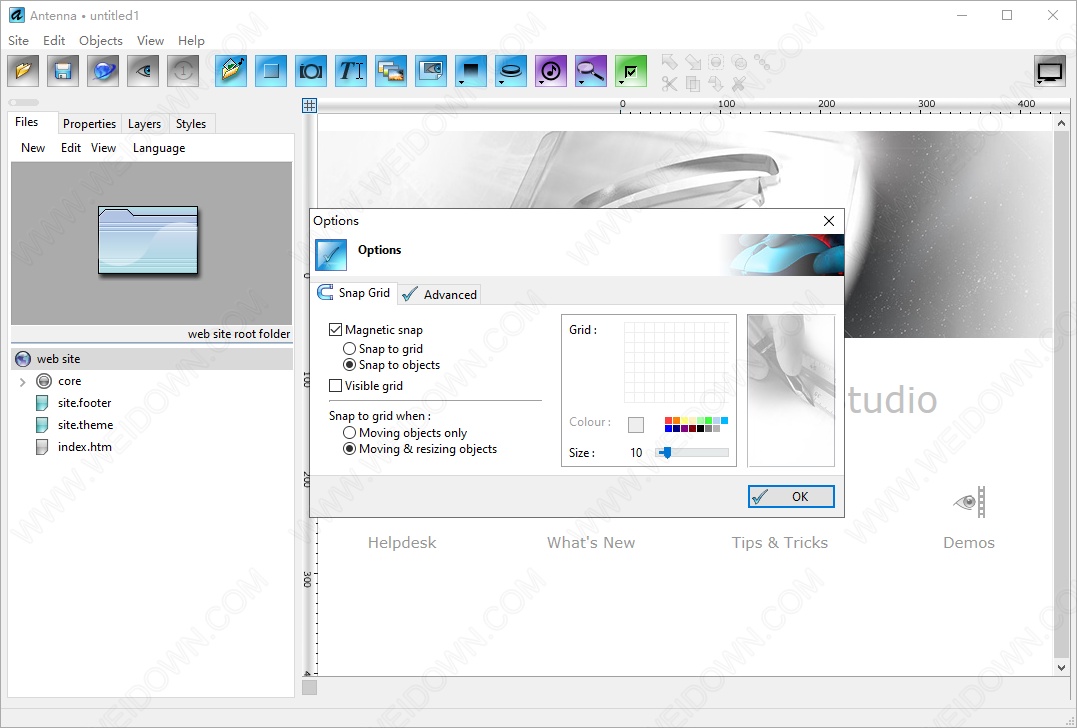Toggle the Magnetic snap checkbox
The height and width of the screenshot is (728, 1077).
click(x=335, y=330)
